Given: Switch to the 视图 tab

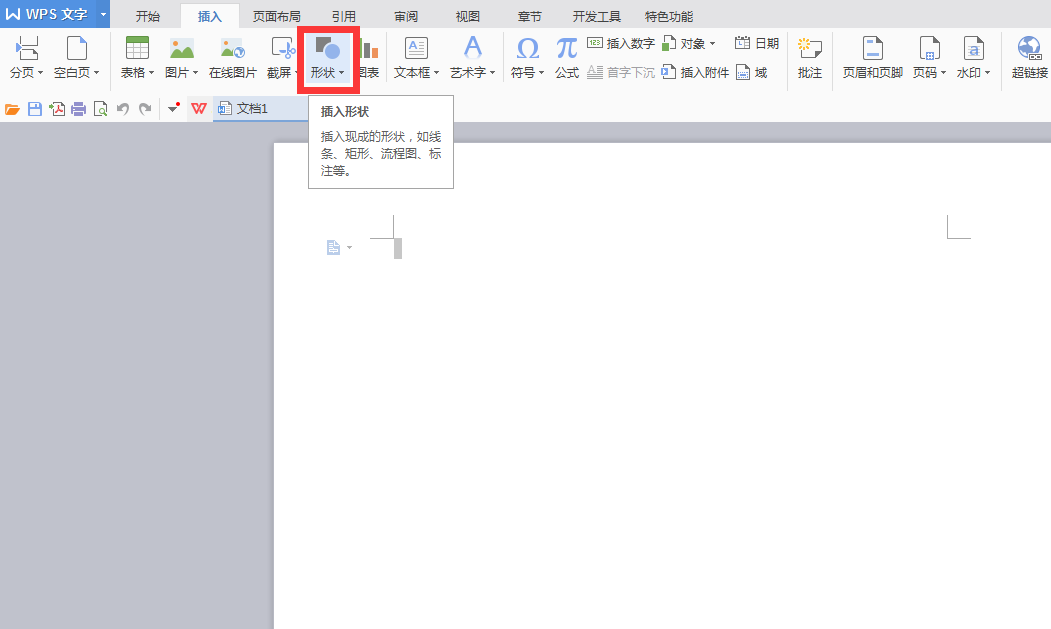Looking at the screenshot, I should (468, 16).
